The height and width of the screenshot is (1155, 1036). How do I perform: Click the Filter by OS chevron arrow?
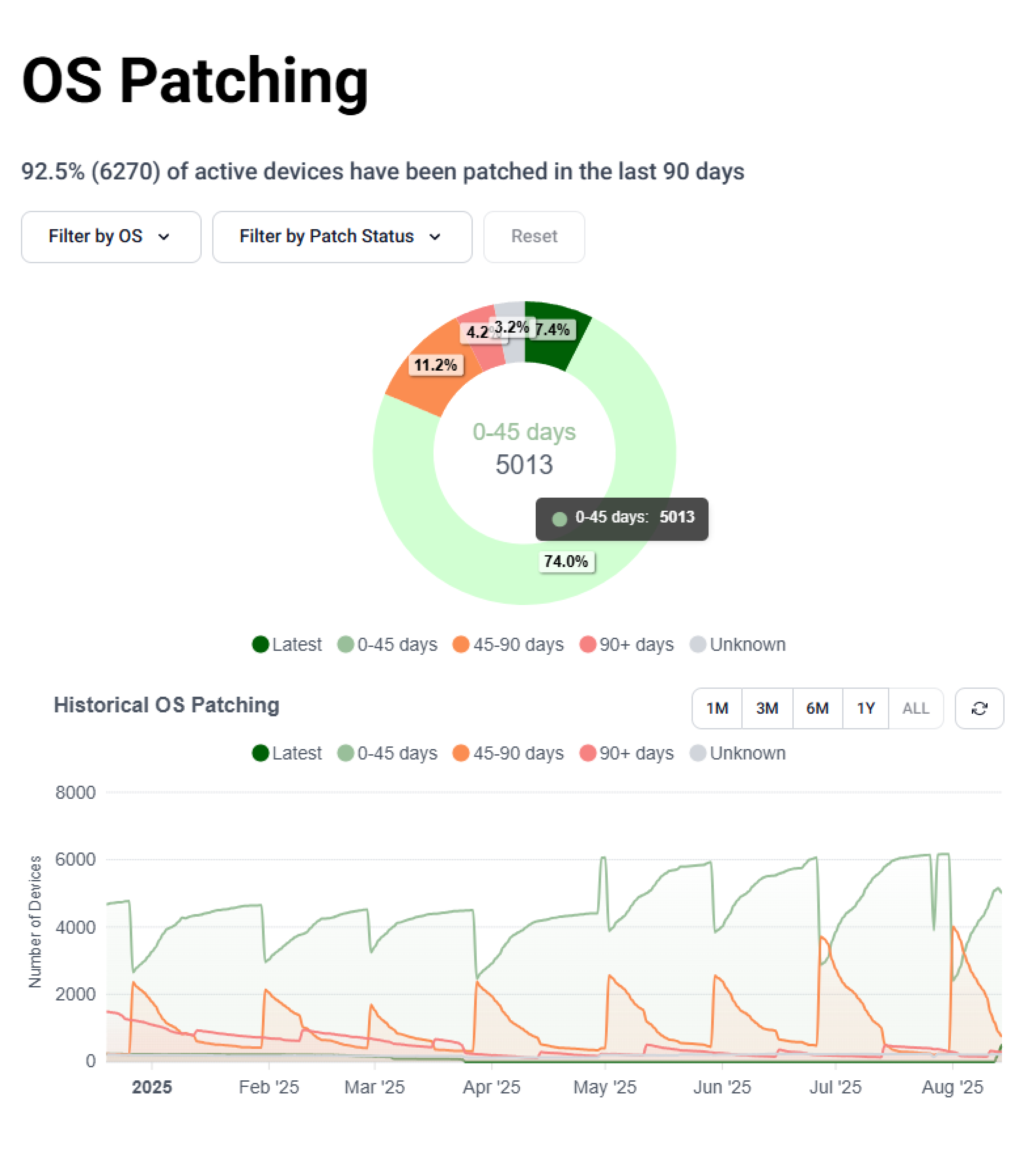tap(164, 237)
